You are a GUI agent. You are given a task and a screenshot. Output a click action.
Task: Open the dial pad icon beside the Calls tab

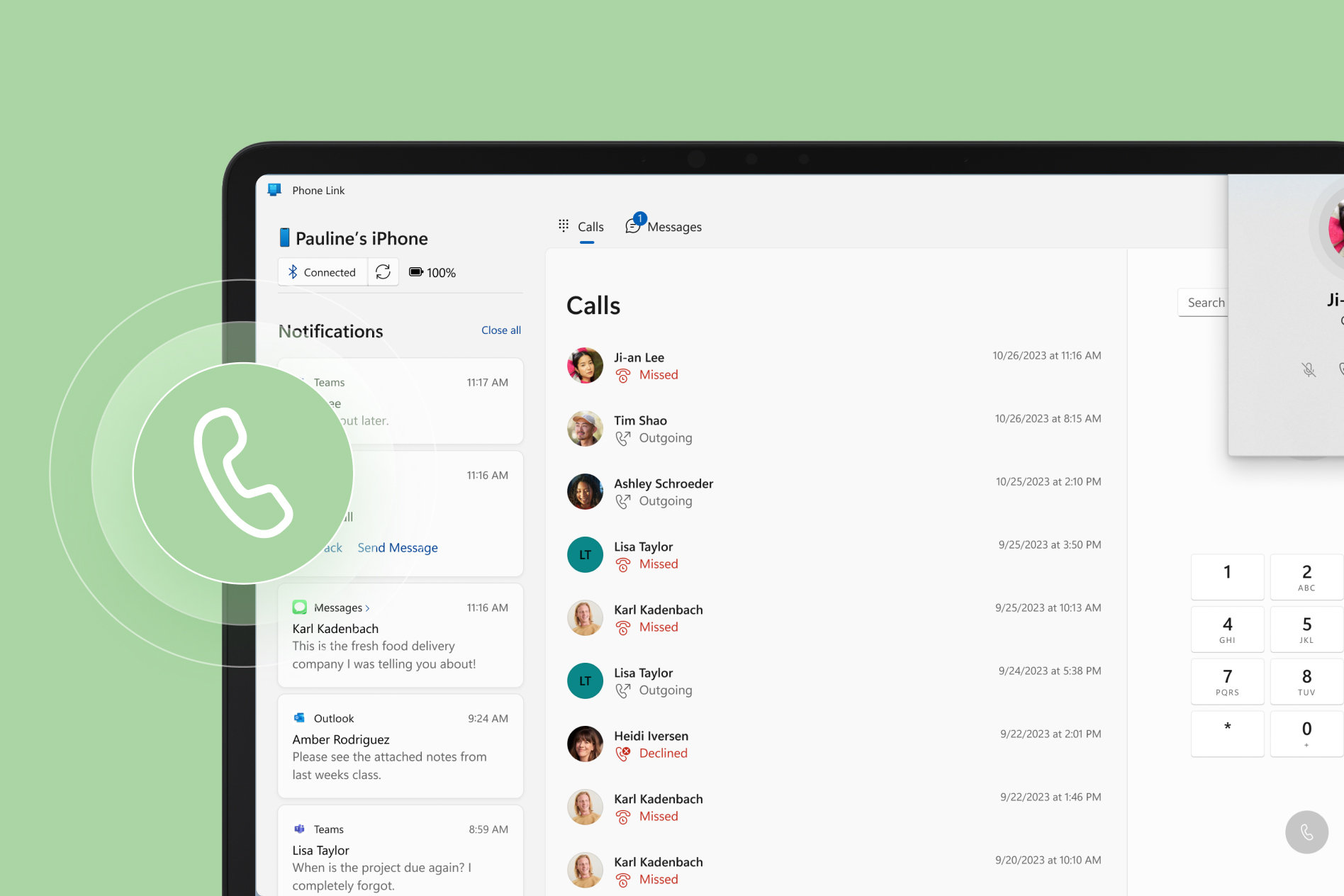point(563,225)
